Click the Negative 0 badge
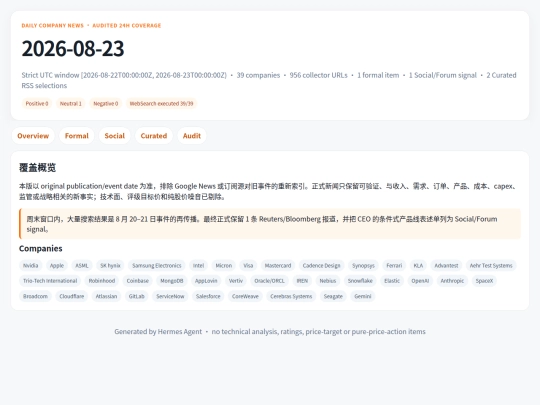This screenshot has height=405, width=540. tap(106, 104)
